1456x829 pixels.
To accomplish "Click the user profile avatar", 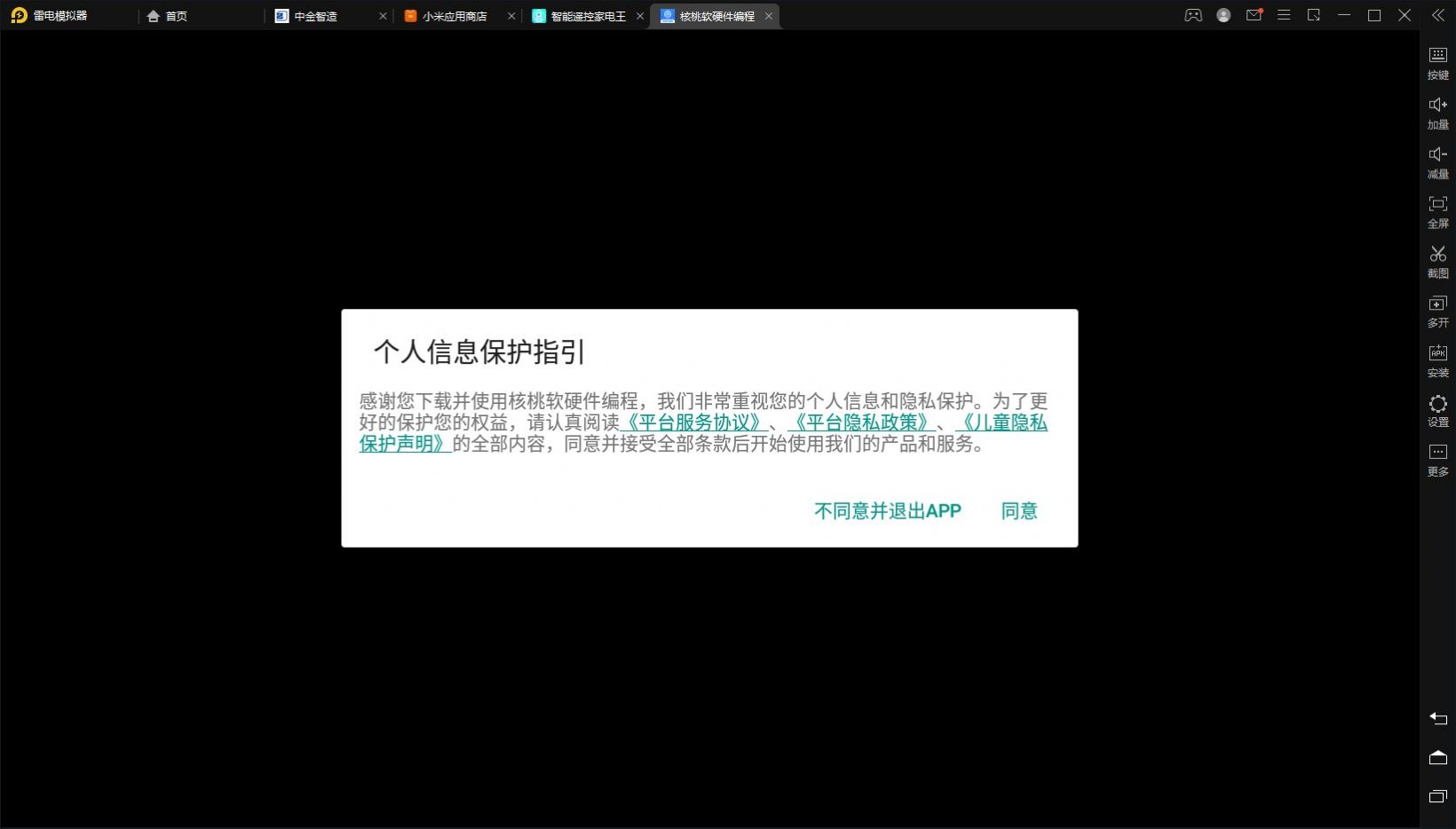I will 1223,15.
